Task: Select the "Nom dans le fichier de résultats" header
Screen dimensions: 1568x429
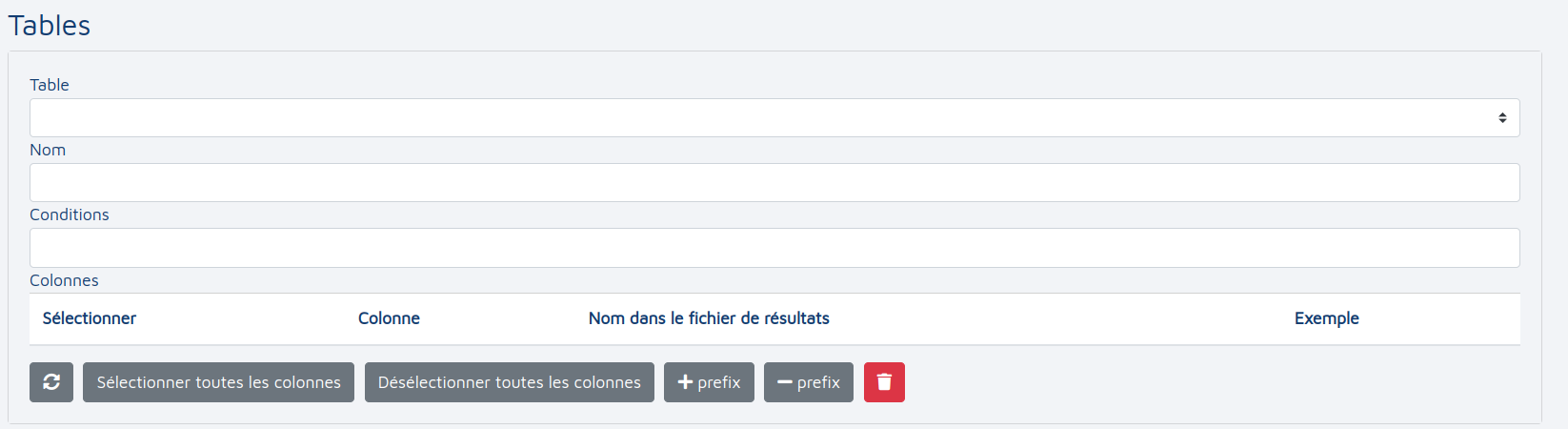Action: click(x=709, y=318)
